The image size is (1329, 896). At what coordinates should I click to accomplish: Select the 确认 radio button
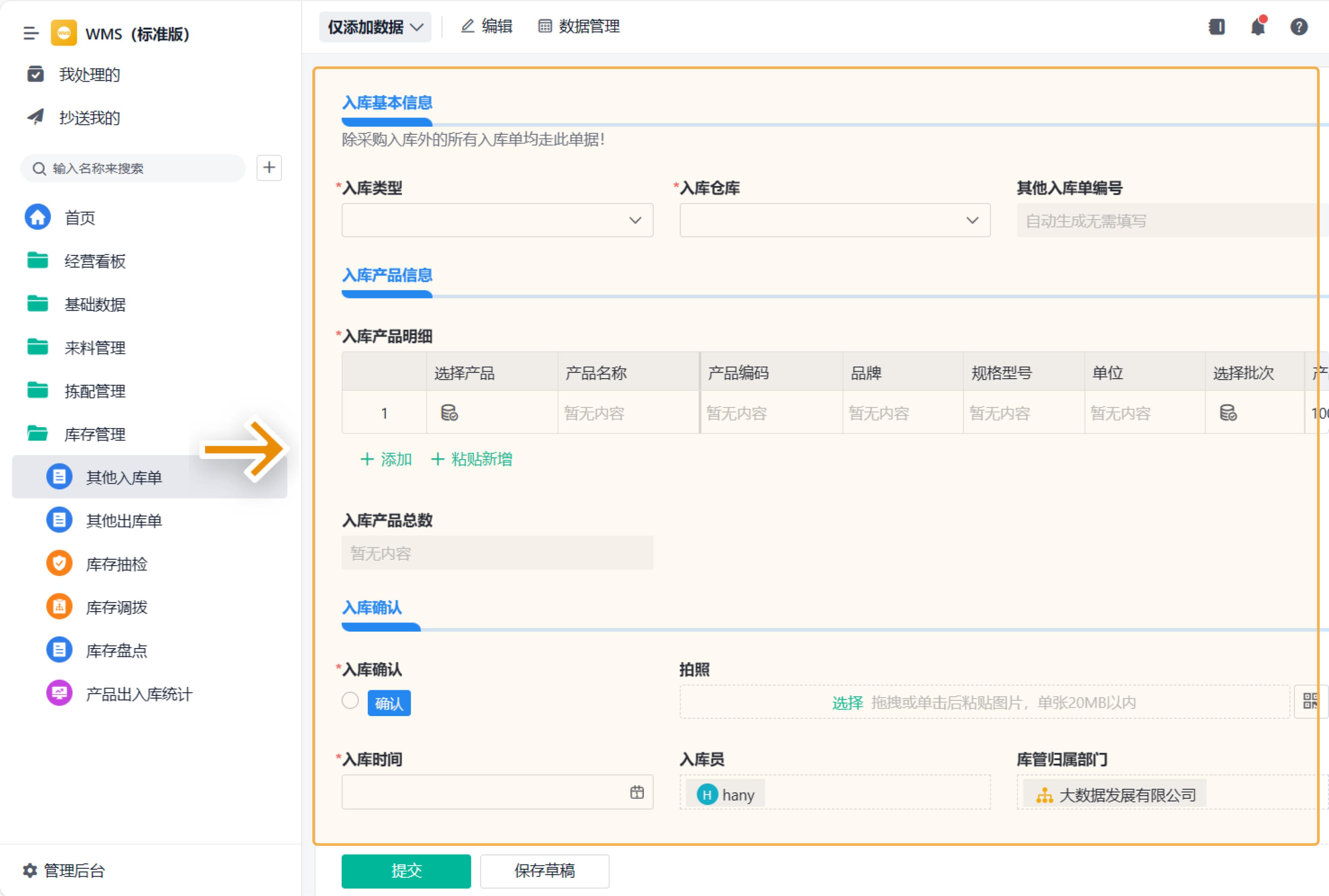coord(350,701)
